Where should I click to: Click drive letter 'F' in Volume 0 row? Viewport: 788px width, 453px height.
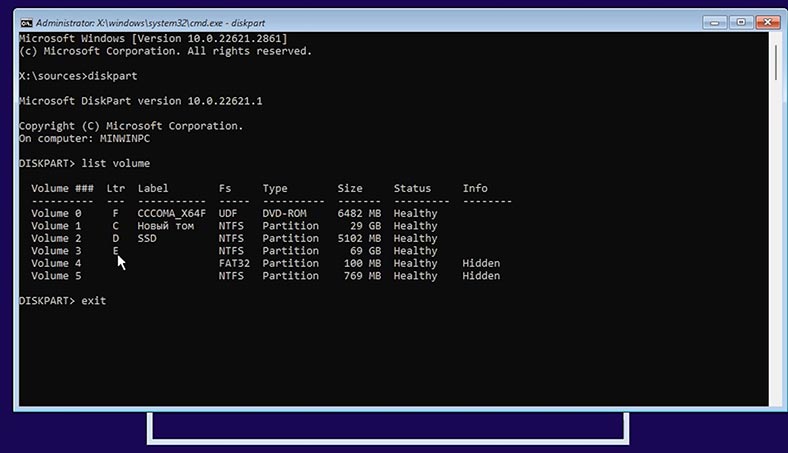click(x=116, y=213)
